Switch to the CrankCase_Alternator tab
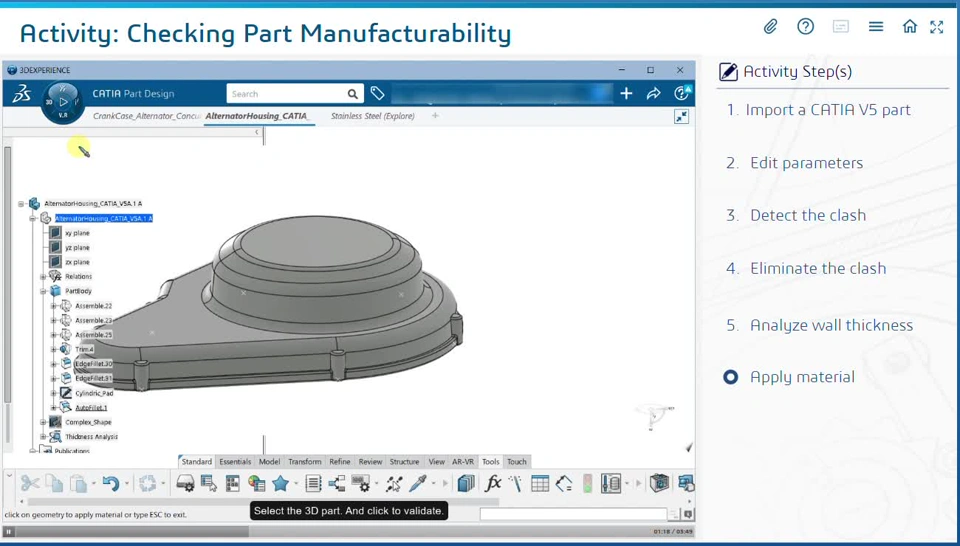Viewport: 960px width, 546px height. click(147, 116)
